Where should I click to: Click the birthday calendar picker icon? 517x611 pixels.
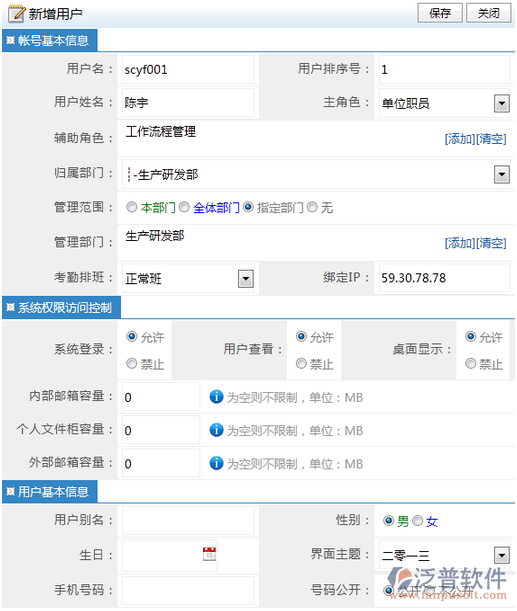(209, 554)
